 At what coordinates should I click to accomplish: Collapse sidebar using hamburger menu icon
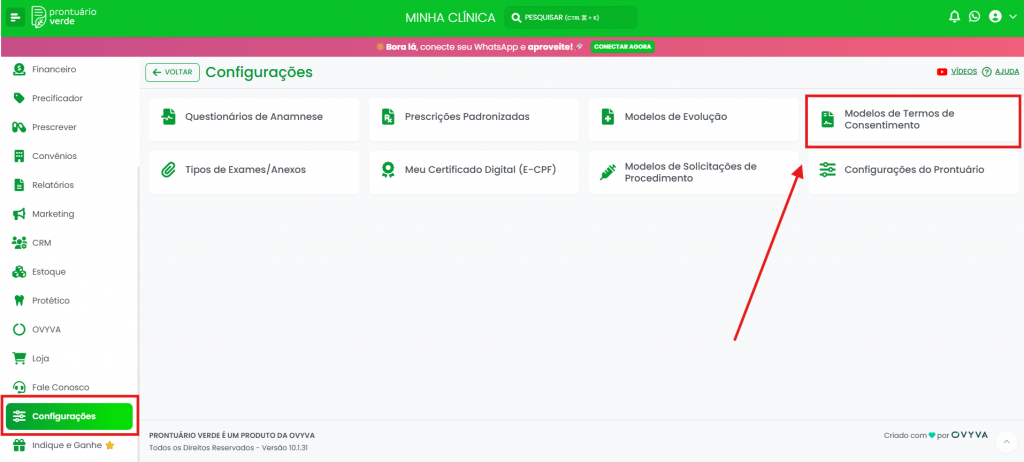point(16,17)
